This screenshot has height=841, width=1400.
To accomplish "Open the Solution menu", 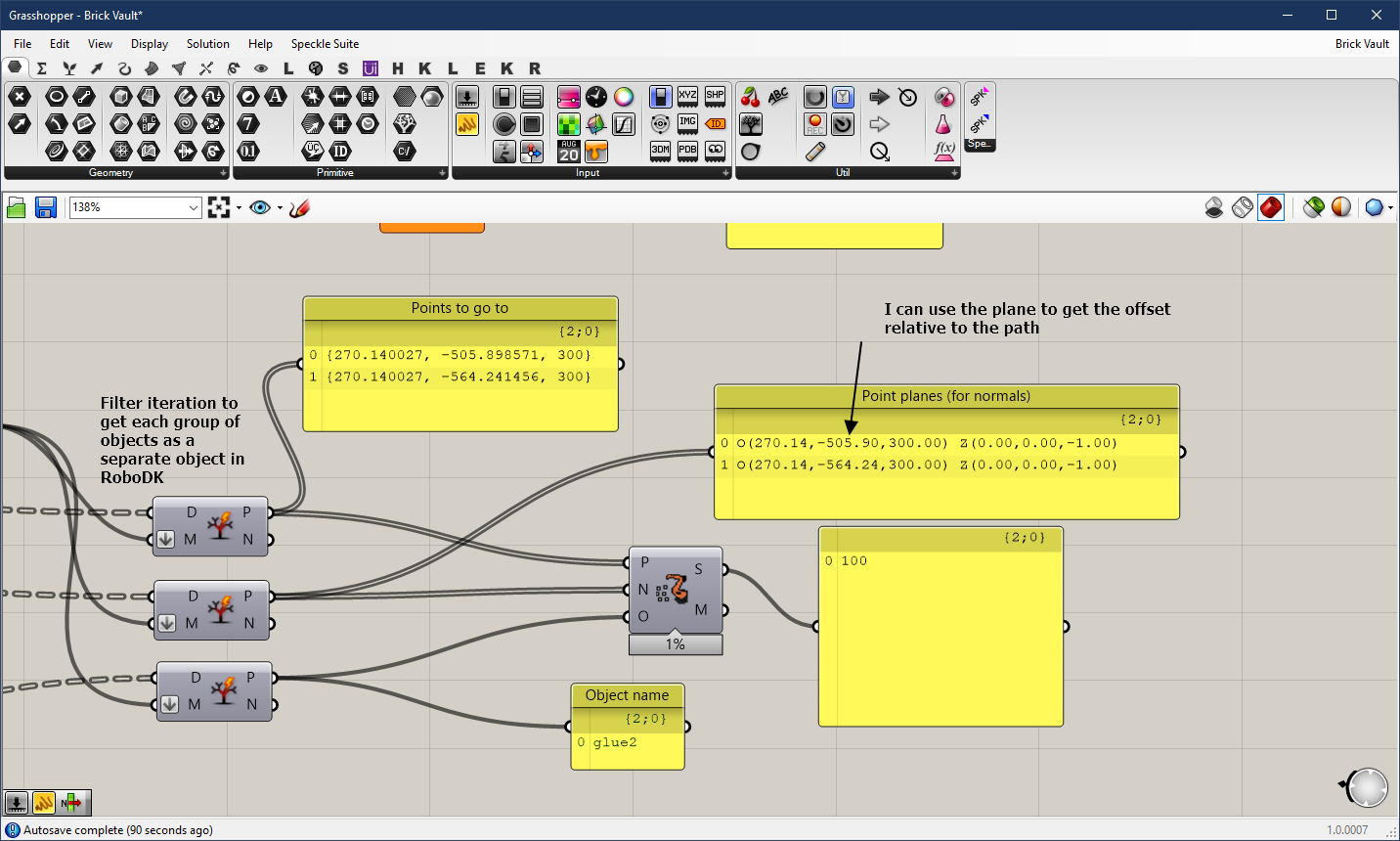I will (x=207, y=44).
